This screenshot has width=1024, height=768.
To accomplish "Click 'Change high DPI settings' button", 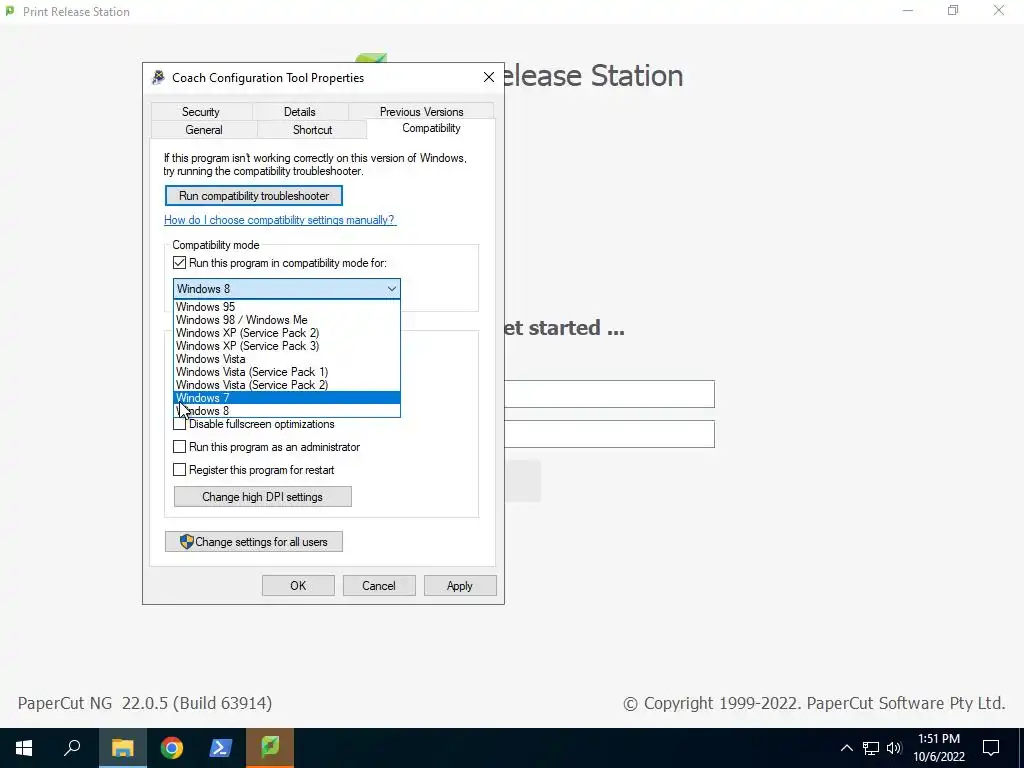I will [x=263, y=497].
